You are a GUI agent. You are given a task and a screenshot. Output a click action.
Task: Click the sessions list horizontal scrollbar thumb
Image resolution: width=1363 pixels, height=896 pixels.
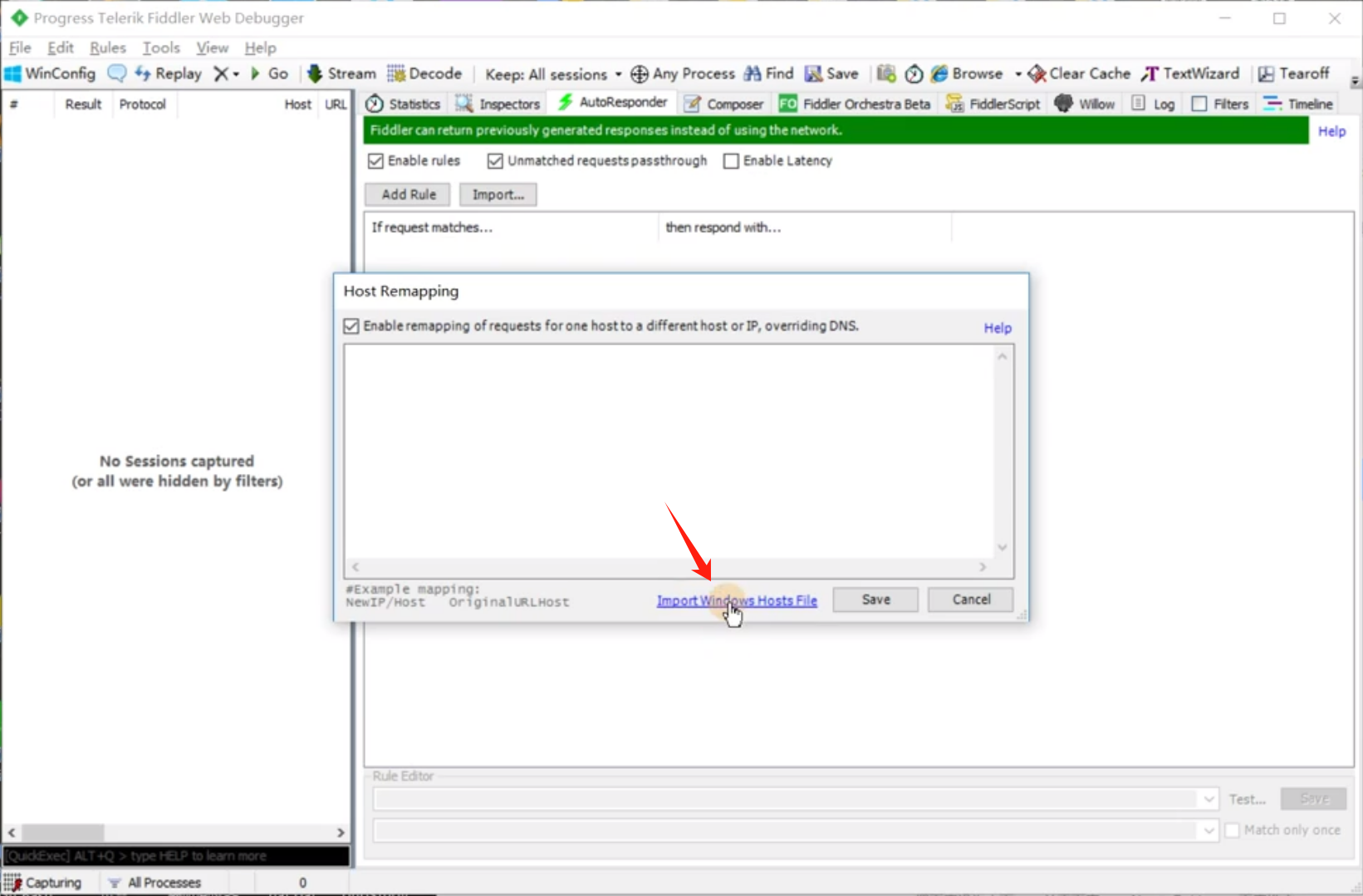63,832
